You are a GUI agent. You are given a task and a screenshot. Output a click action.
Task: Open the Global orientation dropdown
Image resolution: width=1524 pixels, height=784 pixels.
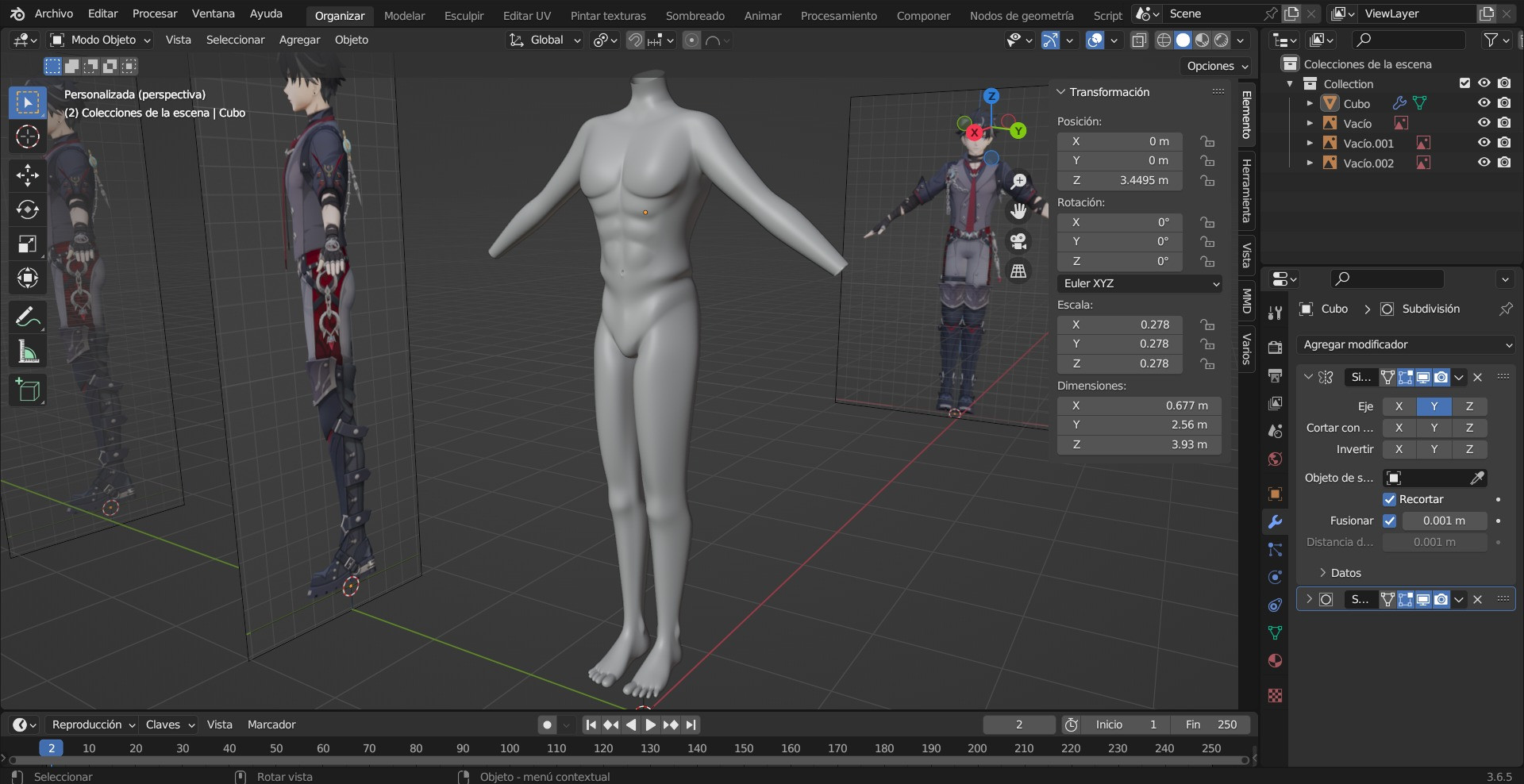pyautogui.click(x=545, y=40)
